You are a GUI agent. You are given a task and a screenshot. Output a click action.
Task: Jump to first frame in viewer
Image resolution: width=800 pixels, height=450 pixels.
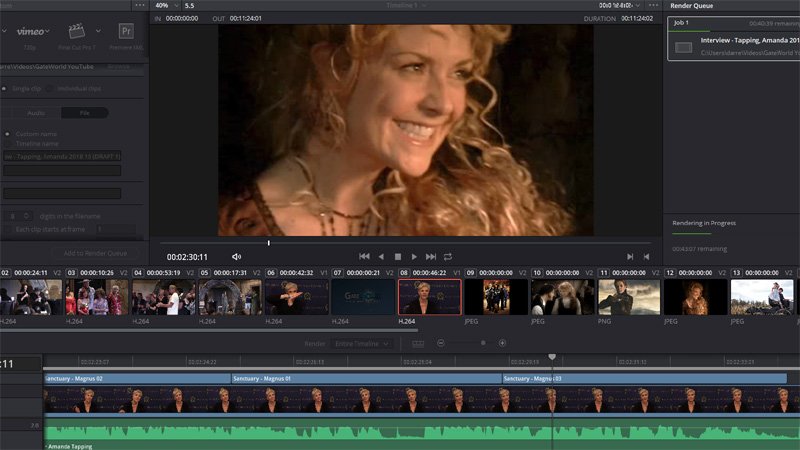point(364,257)
